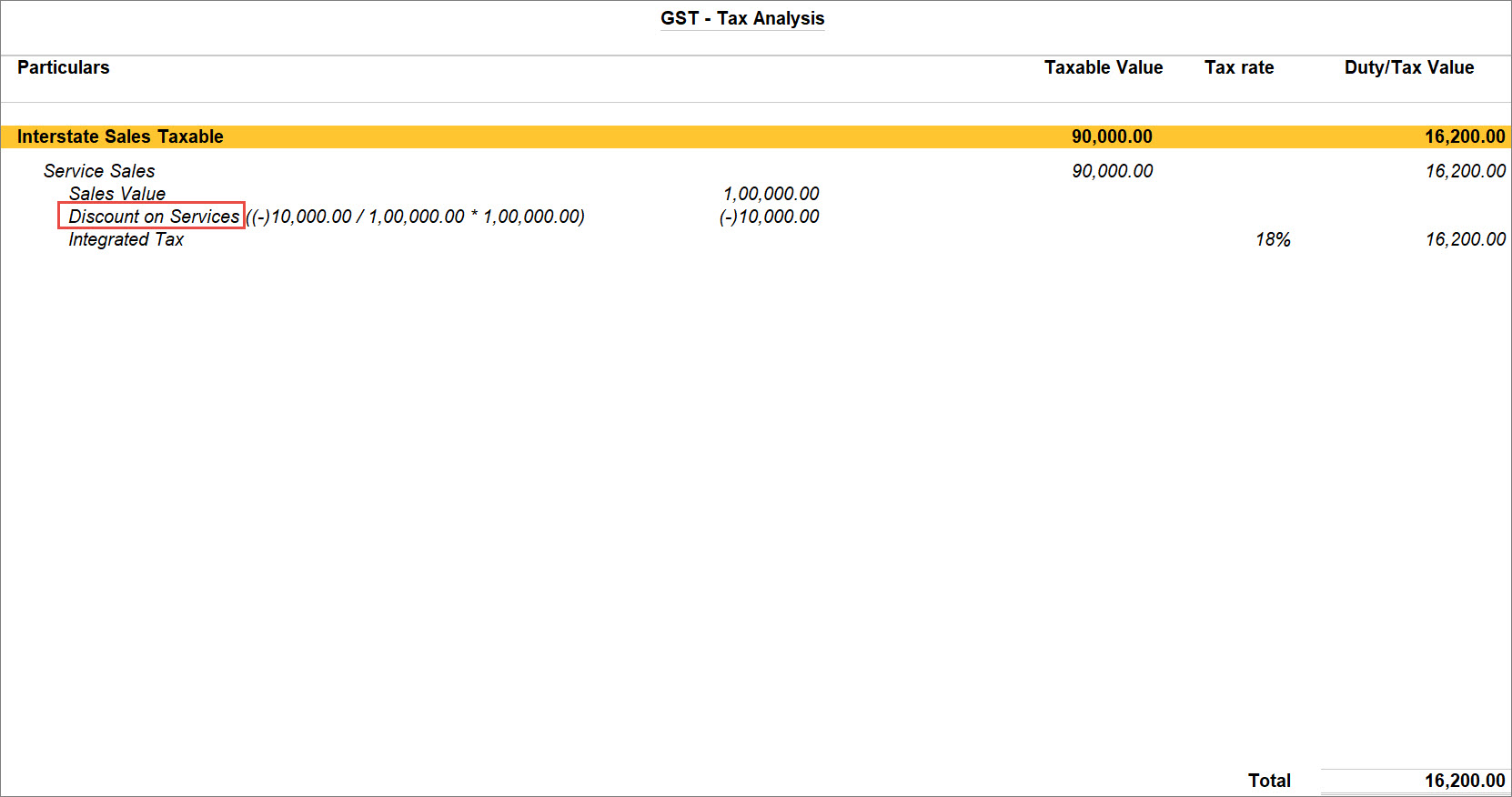Select the Sales Value line
1512x797 pixels.
[117, 194]
